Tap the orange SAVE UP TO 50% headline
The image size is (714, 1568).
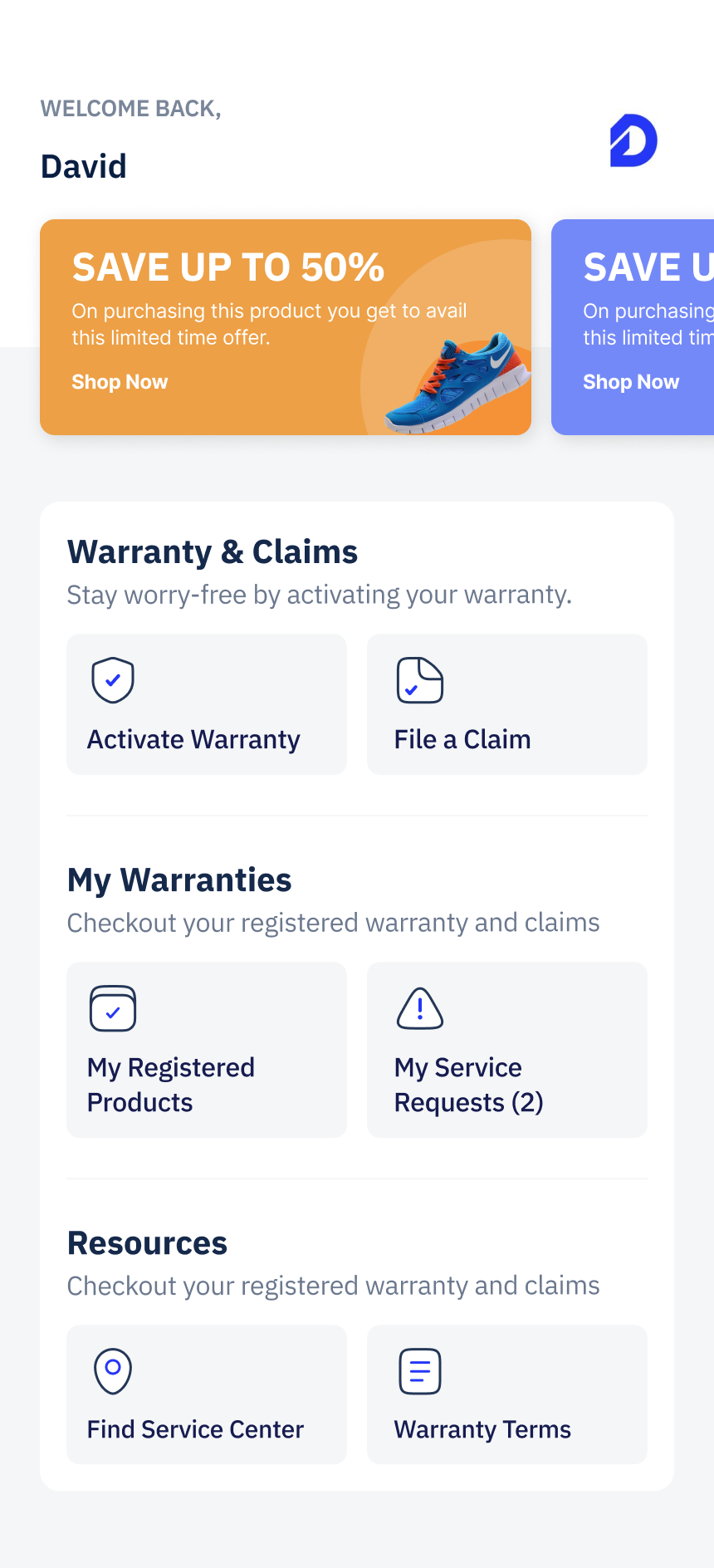[228, 267]
